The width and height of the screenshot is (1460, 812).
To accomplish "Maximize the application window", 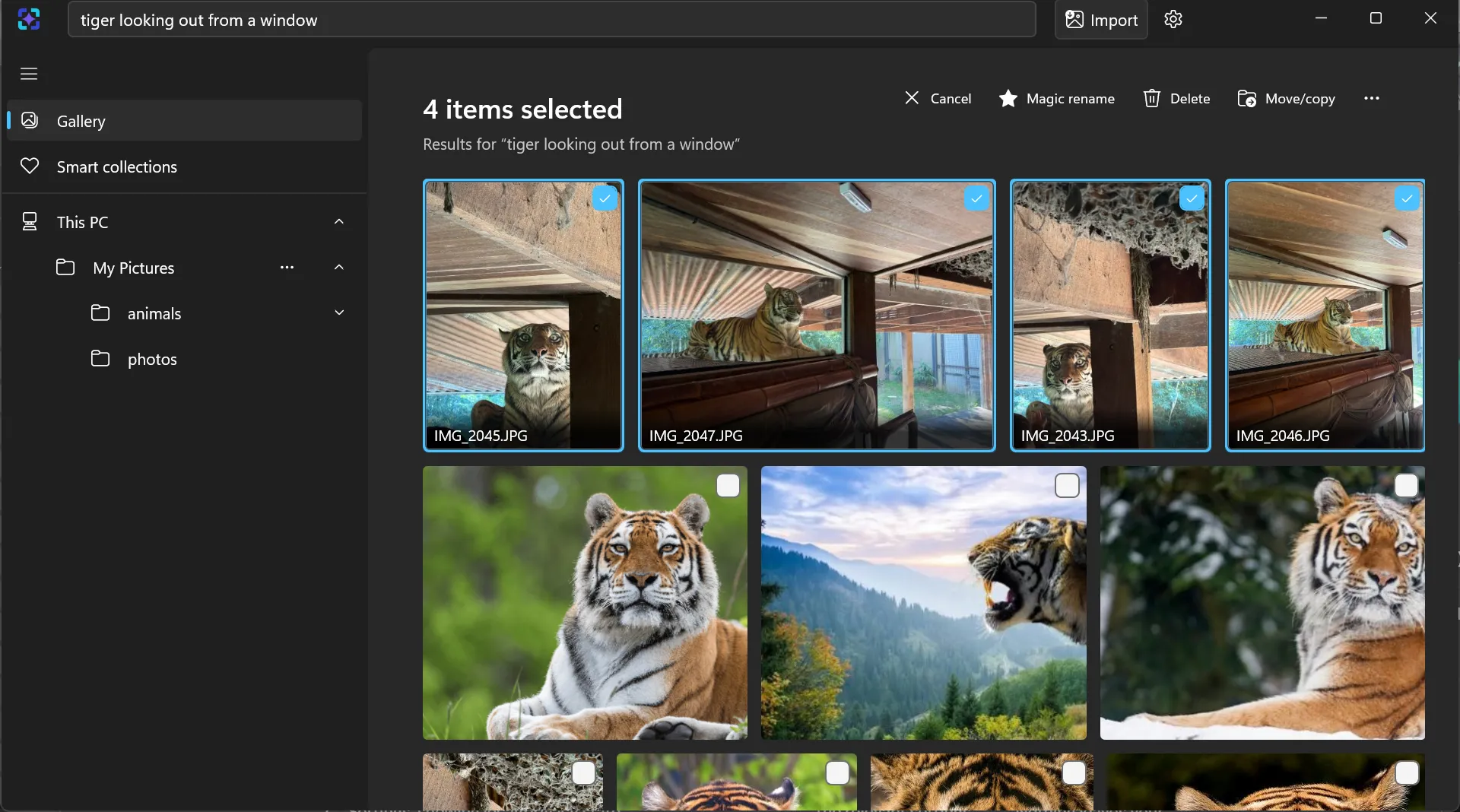I will pos(1376,18).
